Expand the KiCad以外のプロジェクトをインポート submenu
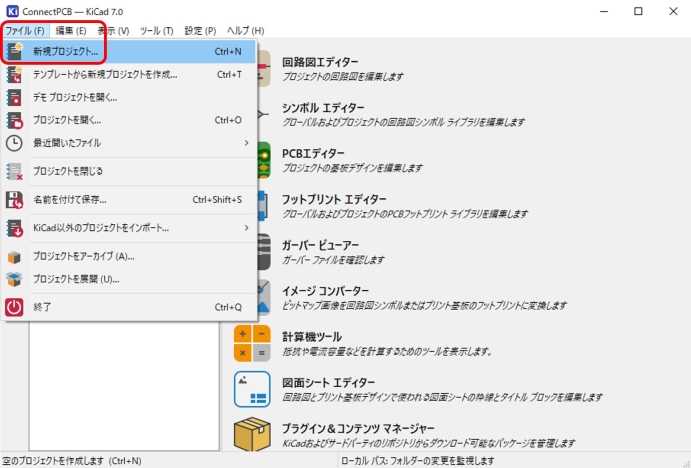Image resolution: width=691 pixels, height=468 pixels. [x=246, y=228]
